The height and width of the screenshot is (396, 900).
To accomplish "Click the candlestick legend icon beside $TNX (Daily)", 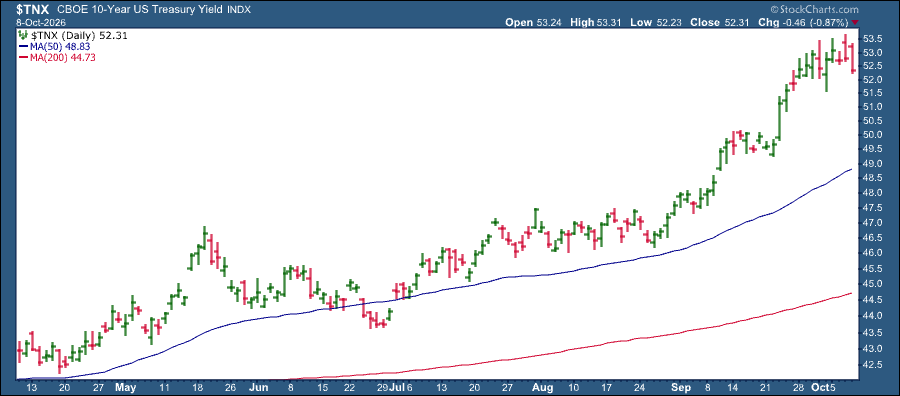I will (24, 36).
